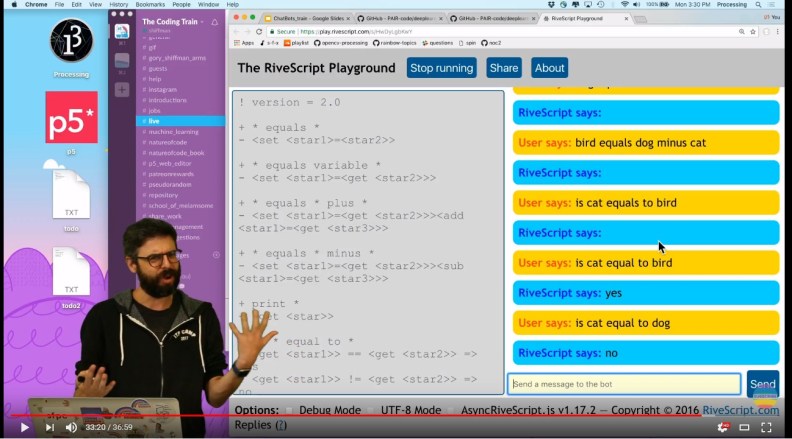This screenshot has height=439, width=792.
Task: Open the opencv-processing bookmark
Action: tap(341, 43)
